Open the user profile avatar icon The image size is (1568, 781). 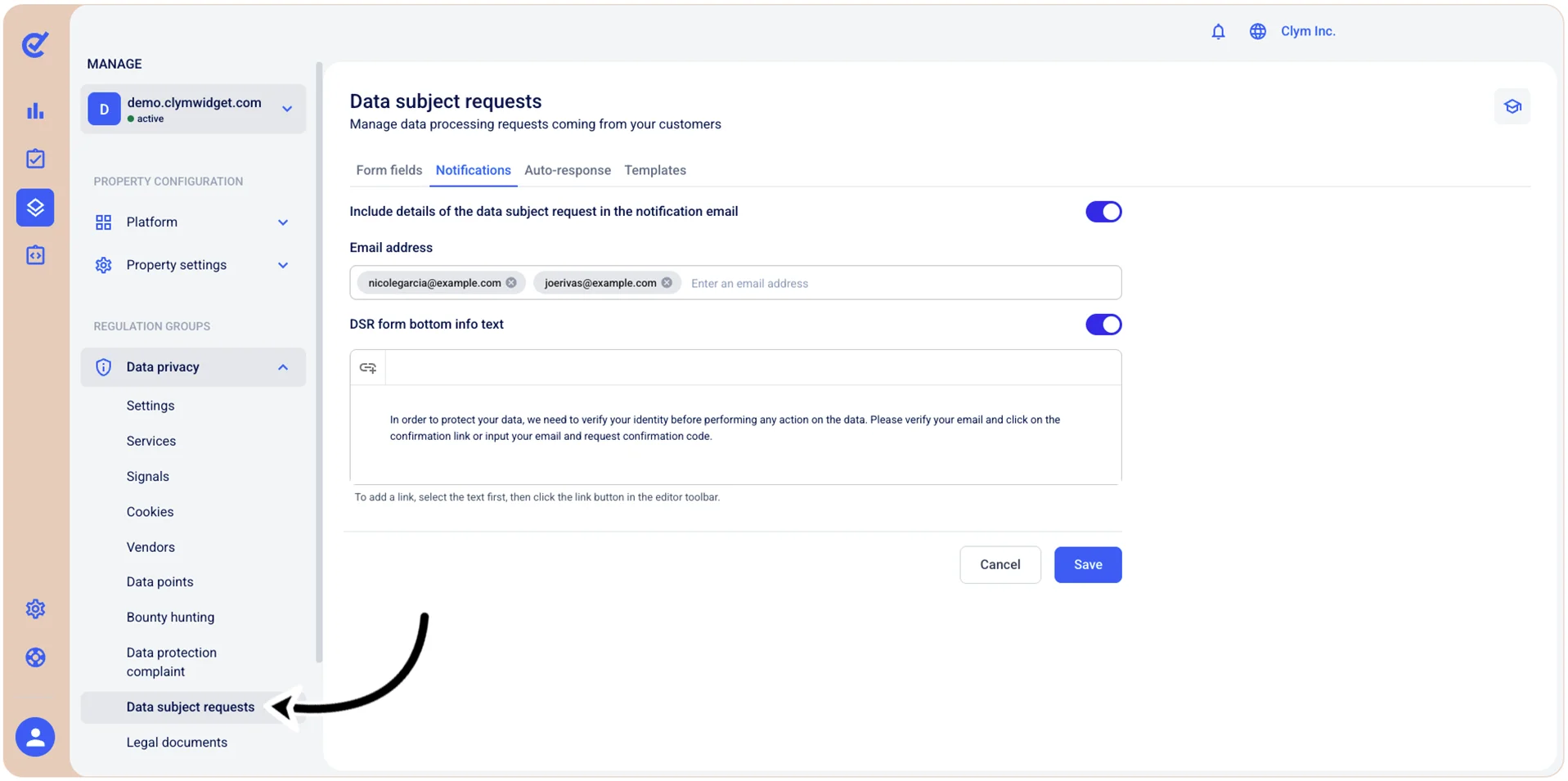click(x=35, y=737)
